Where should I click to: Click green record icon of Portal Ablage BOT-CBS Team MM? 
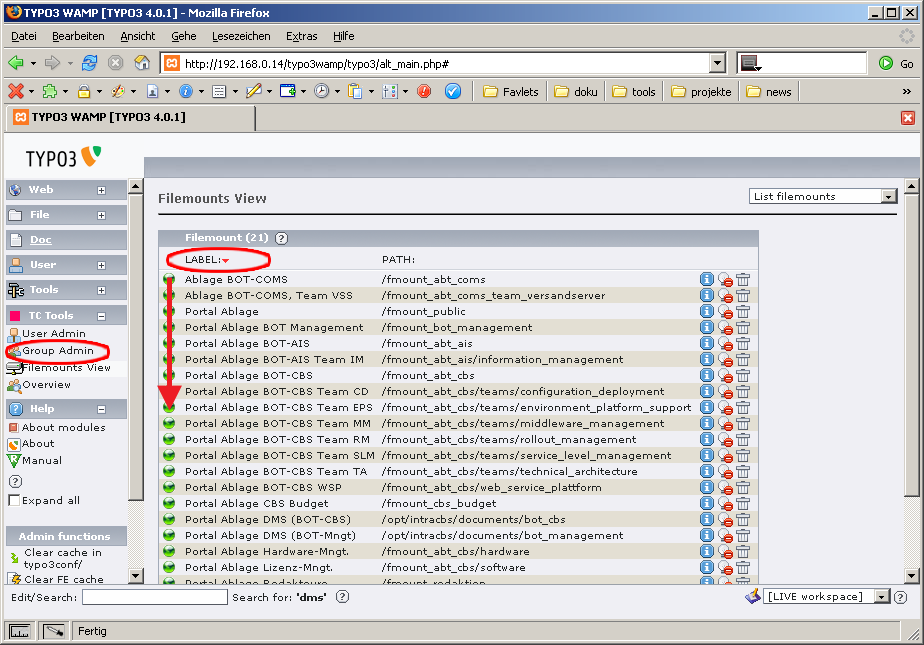(x=169, y=423)
